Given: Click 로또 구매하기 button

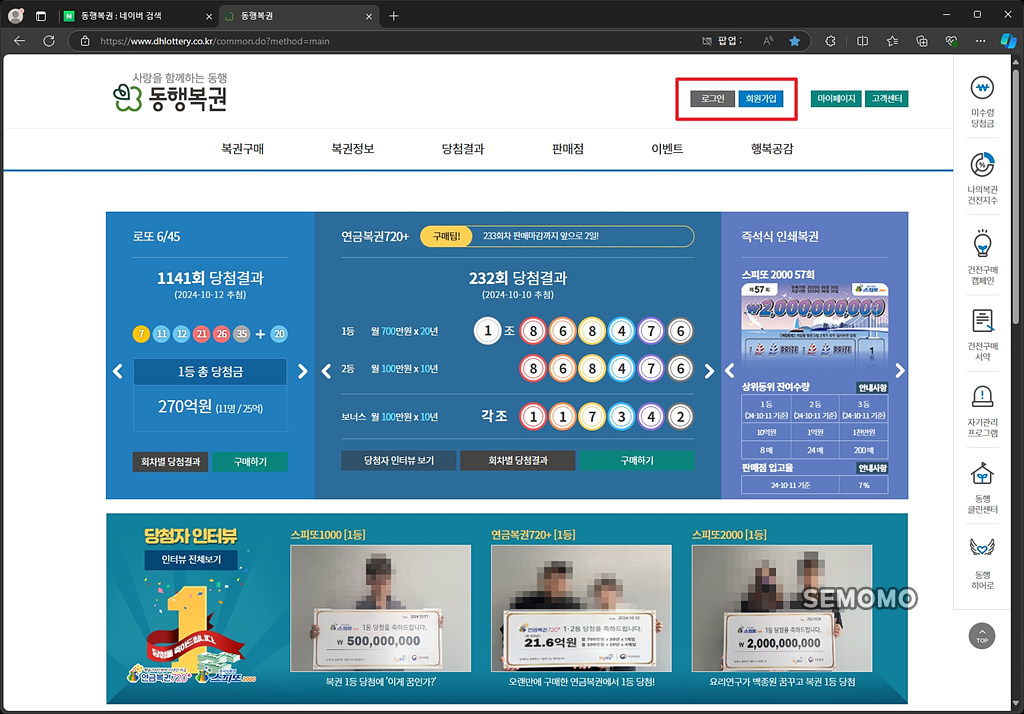Looking at the screenshot, I should pyautogui.click(x=250, y=462).
